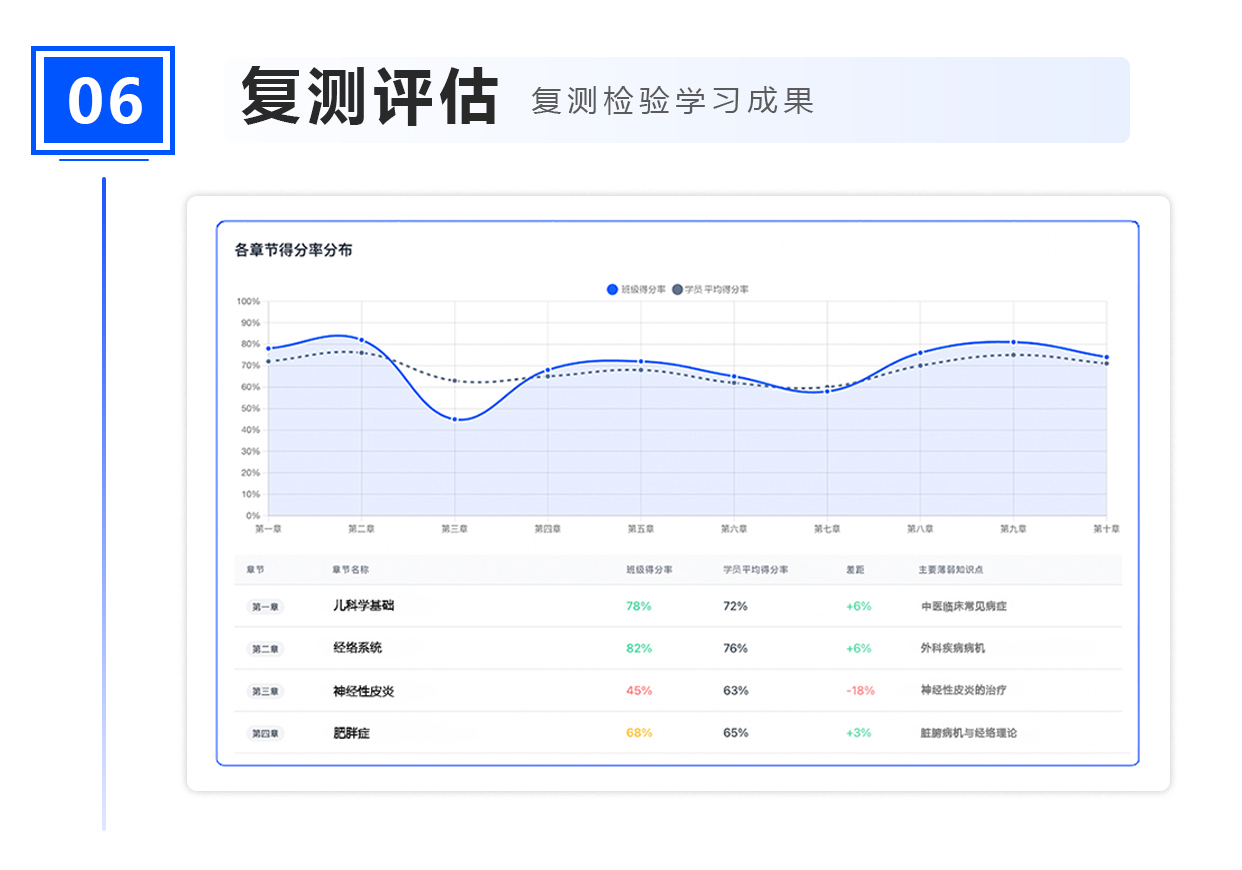The height and width of the screenshot is (870, 1242).
Task: Click the 第七章 x-axis label
Action: (x=827, y=529)
